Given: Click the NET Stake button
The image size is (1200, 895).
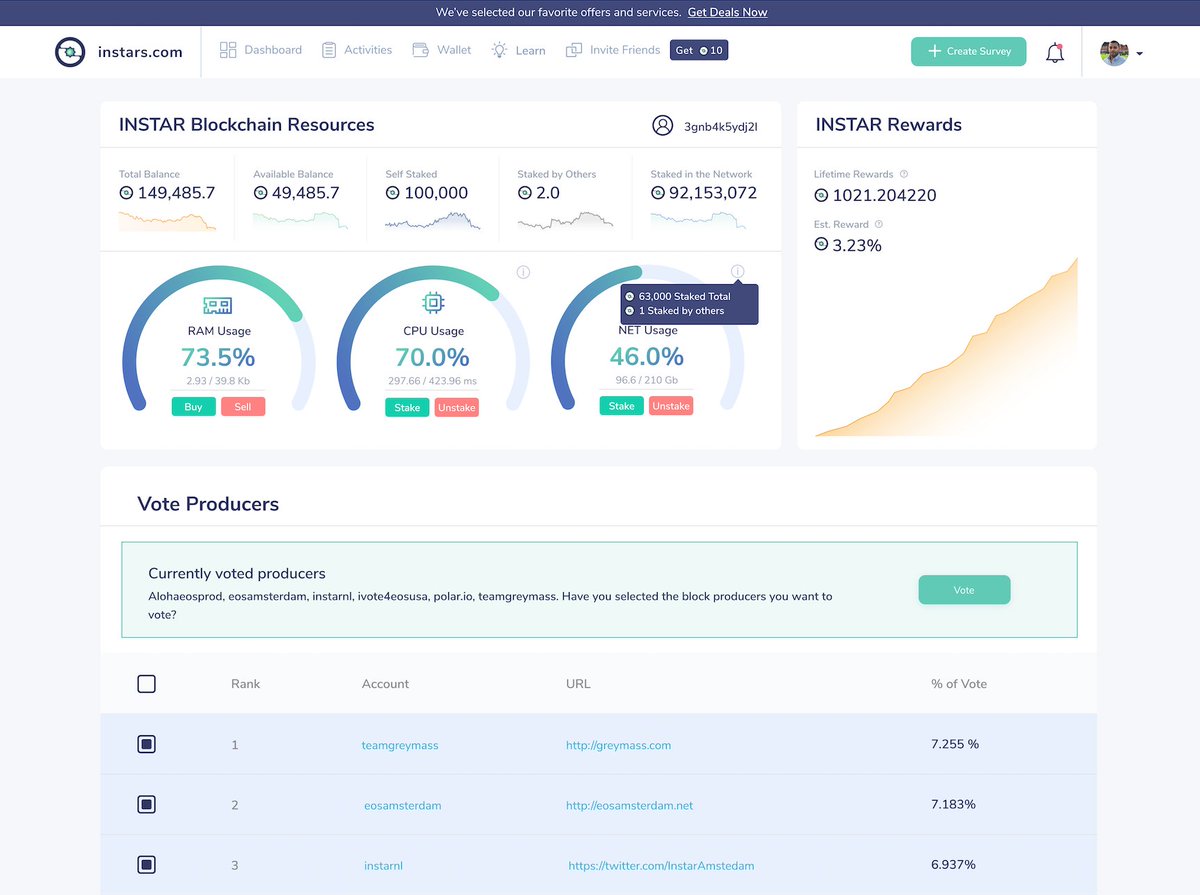Looking at the screenshot, I should click(621, 406).
